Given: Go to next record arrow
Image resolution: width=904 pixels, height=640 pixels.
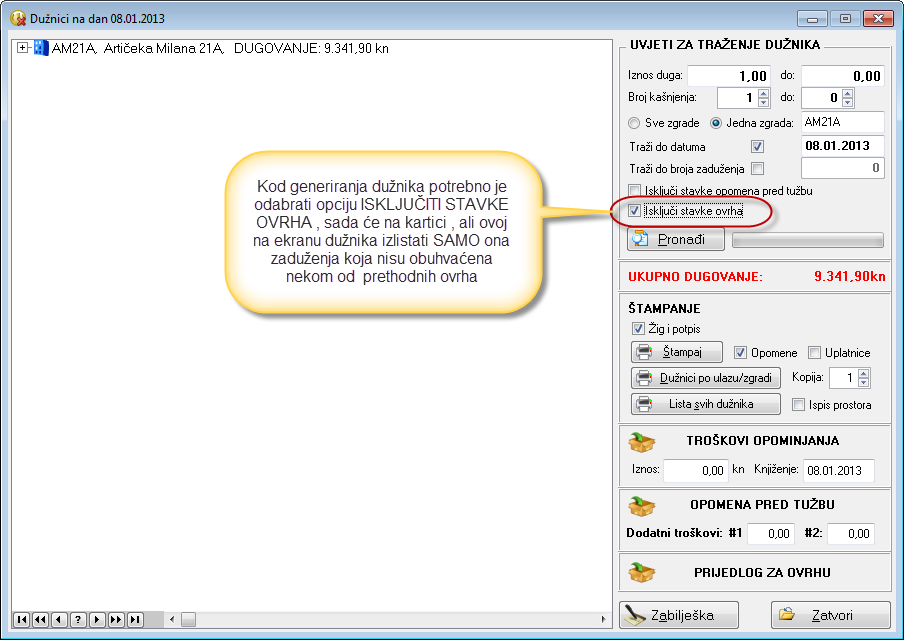Looking at the screenshot, I should point(97,620).
